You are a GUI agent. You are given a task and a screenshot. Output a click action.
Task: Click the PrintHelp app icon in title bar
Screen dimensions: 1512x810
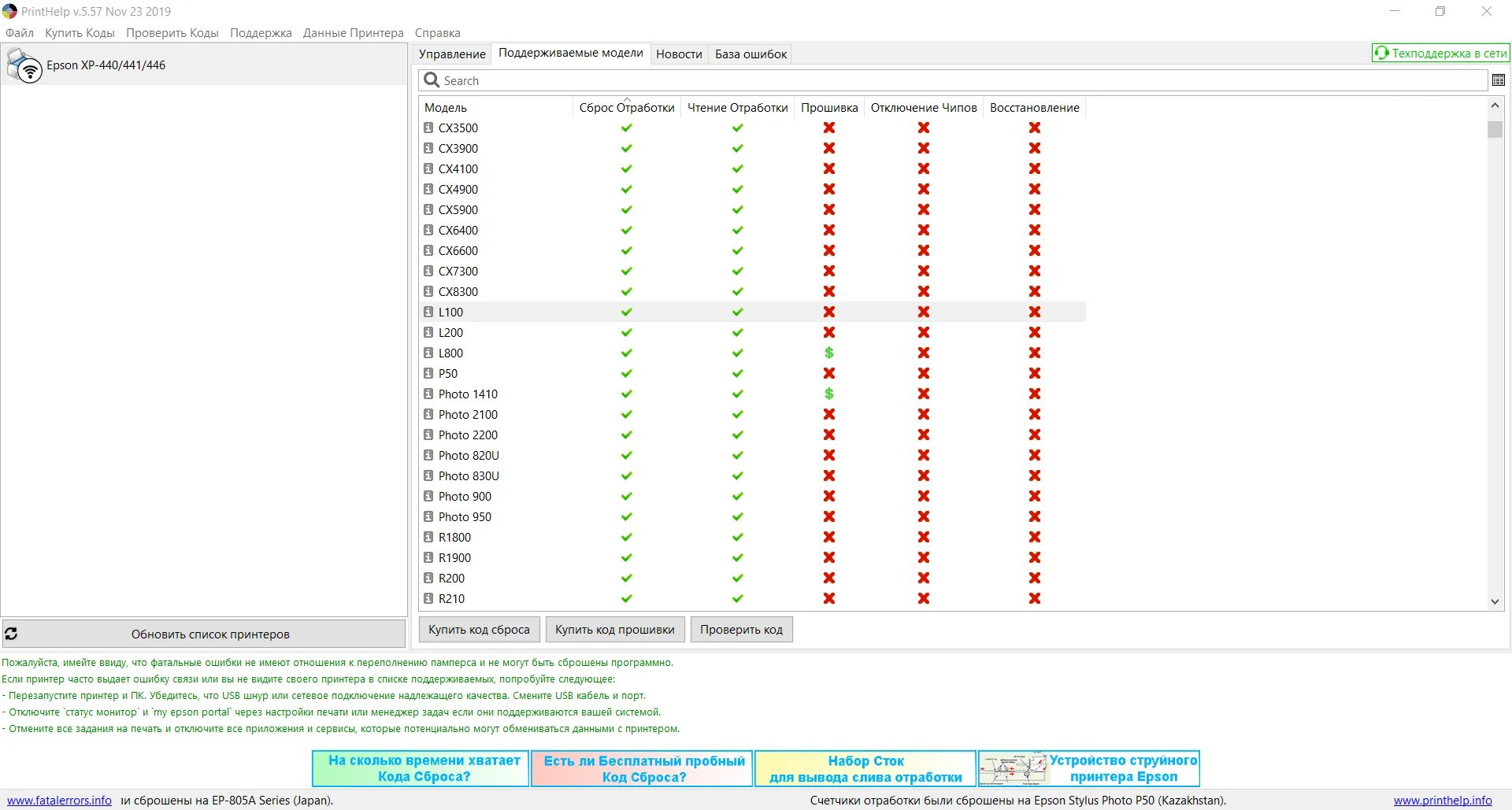9,11
